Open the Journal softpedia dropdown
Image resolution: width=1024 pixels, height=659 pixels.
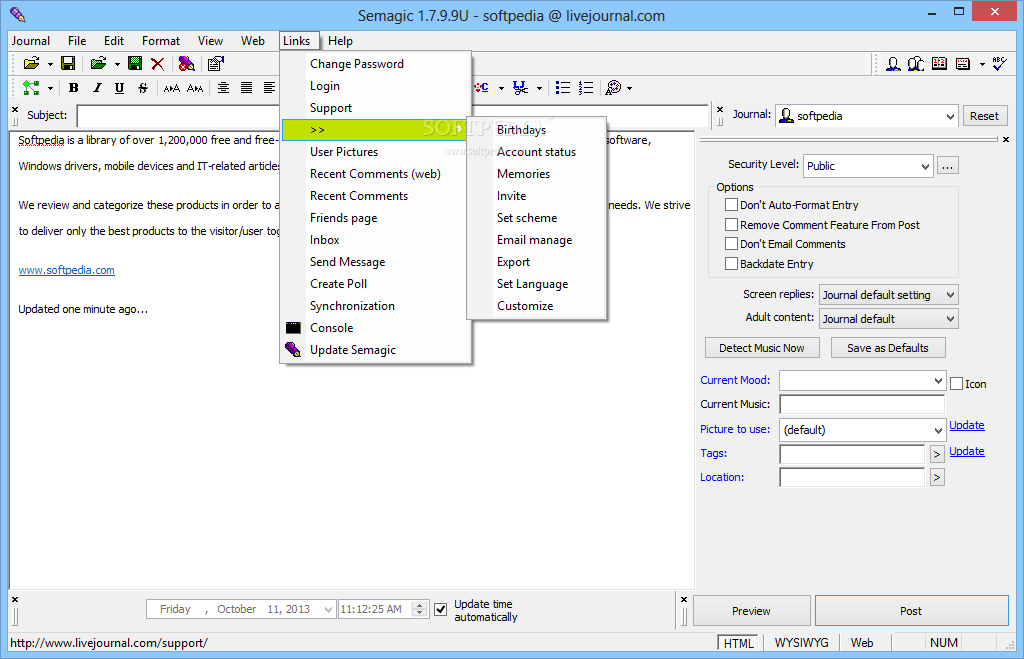pyautogui.click(x=950, y=116)
